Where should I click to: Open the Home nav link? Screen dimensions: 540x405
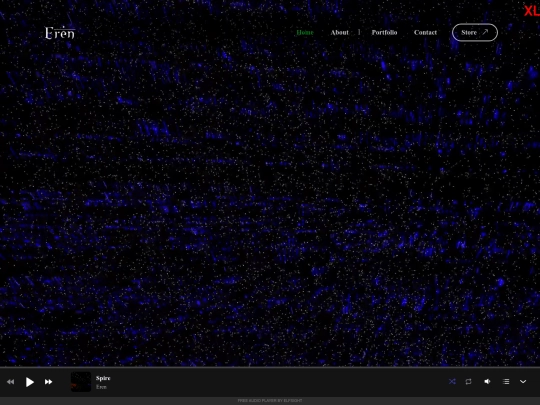click(305, 32)
